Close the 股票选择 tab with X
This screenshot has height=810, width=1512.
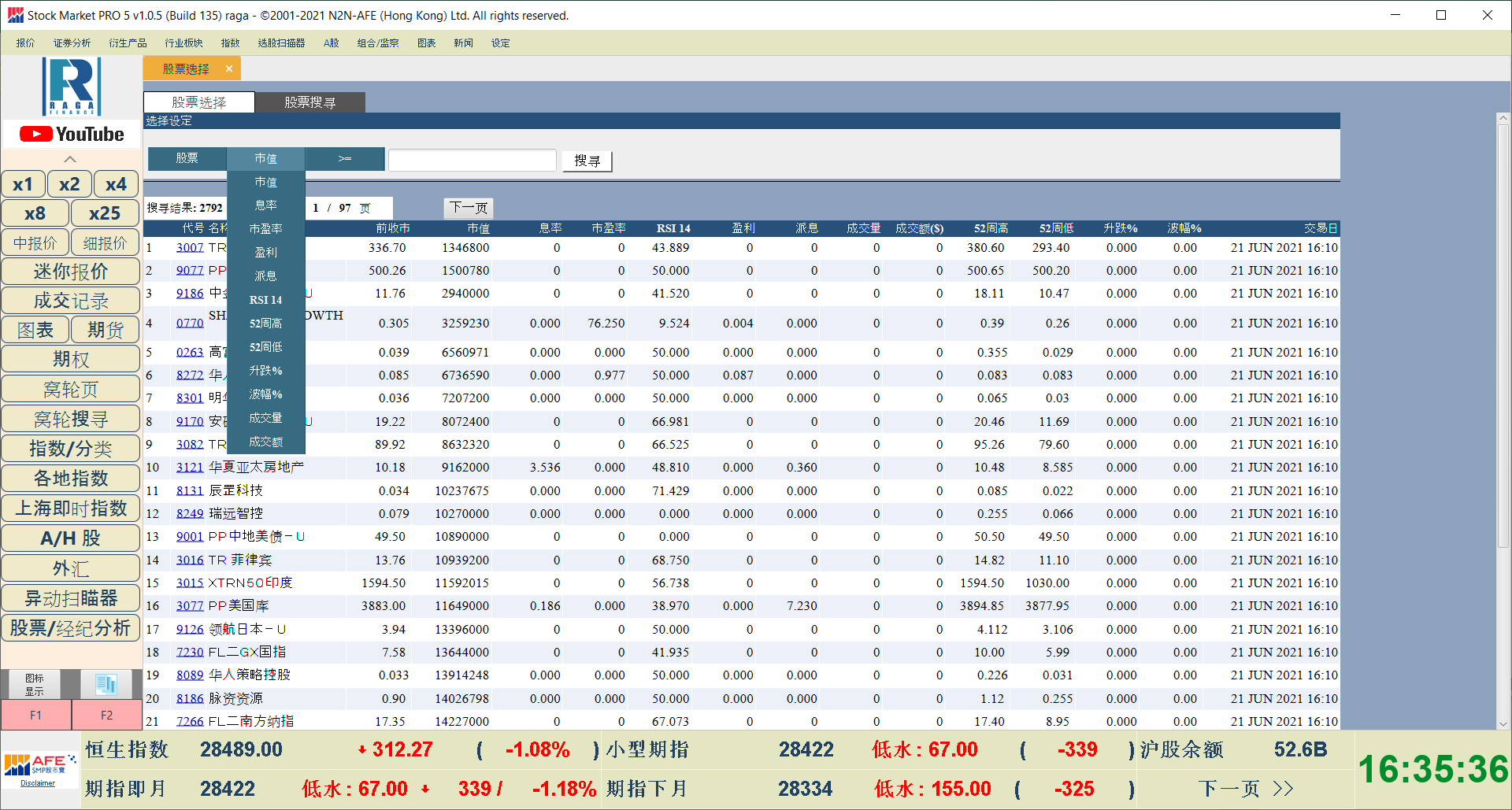coord(229,69)
